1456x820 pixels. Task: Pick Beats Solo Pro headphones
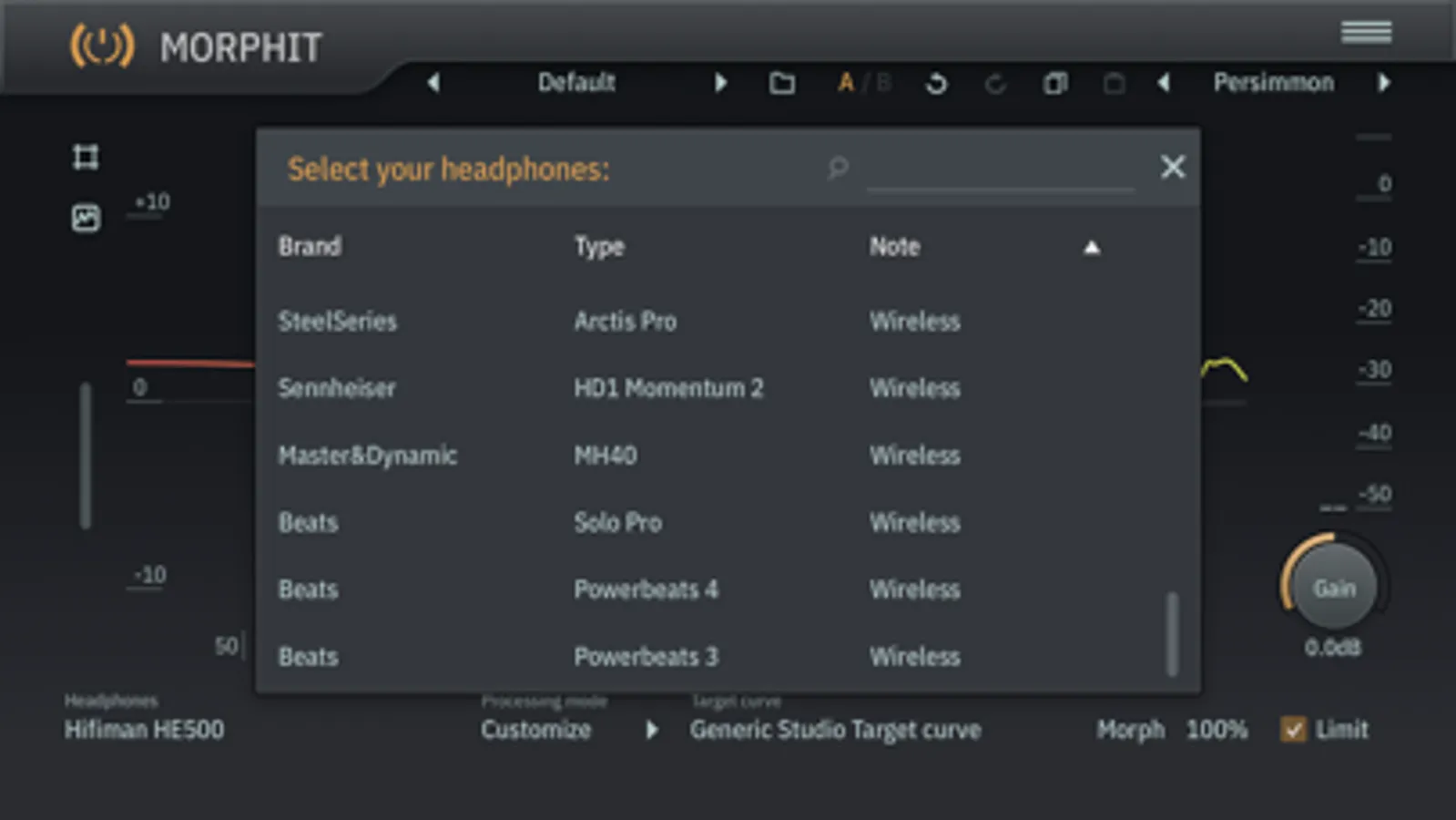pyautogui.click(x=710, y=523)
